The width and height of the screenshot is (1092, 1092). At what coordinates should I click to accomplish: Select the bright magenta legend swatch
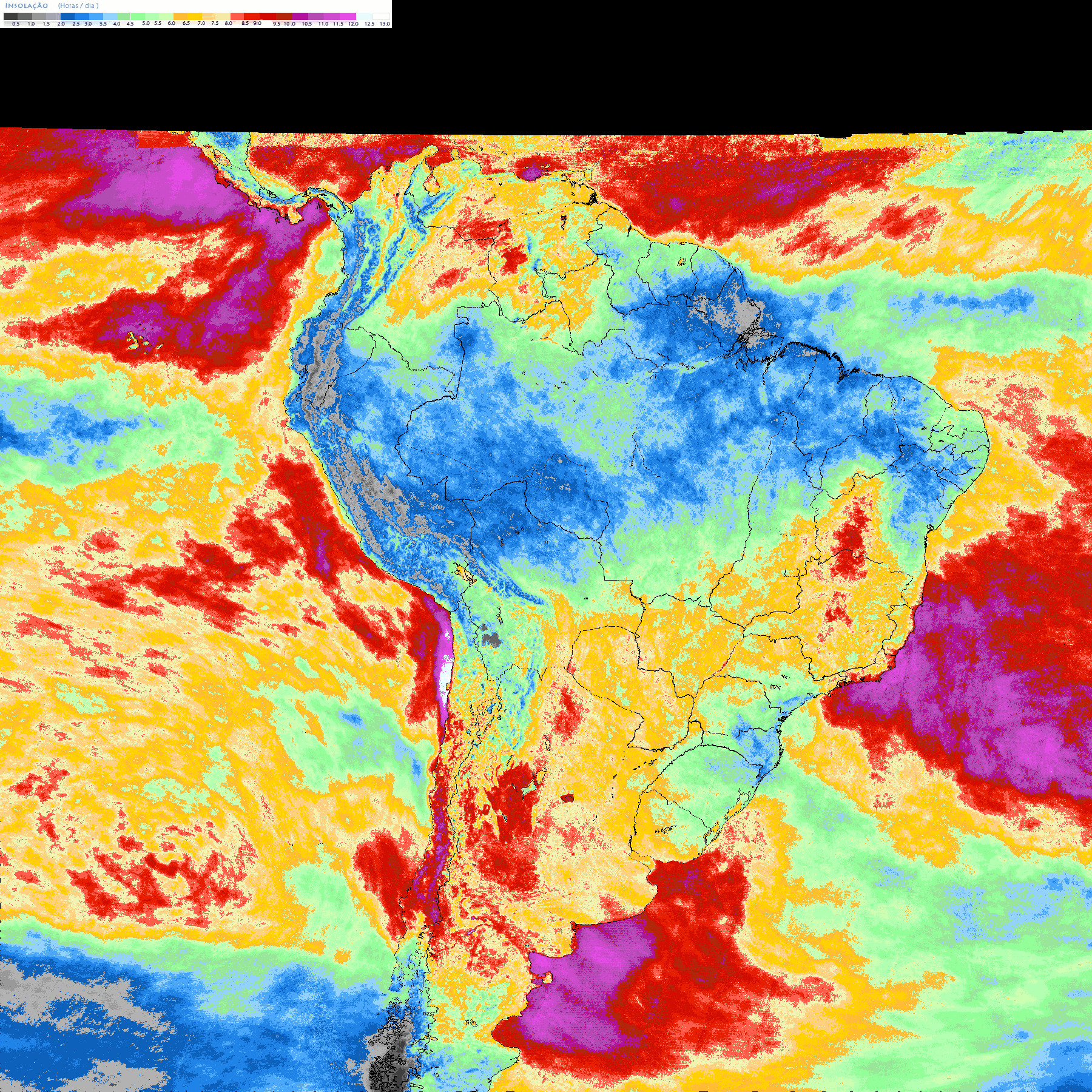click(348, 16)
